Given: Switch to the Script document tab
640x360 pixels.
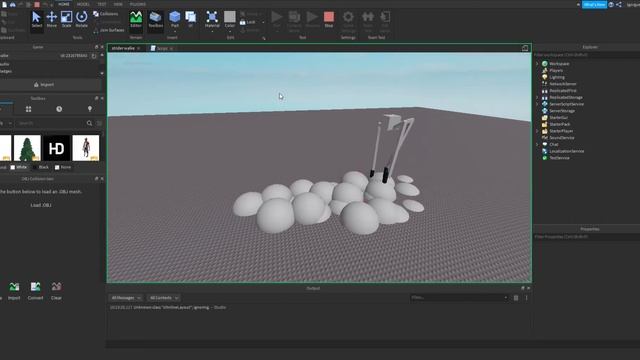Looking at the screenshot, I should [162, 48].
